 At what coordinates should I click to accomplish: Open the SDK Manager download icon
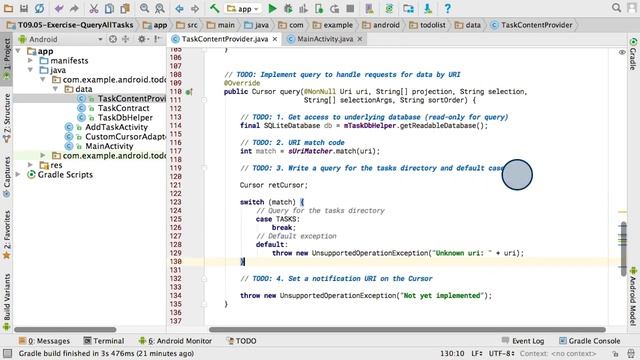click(428, 8)
